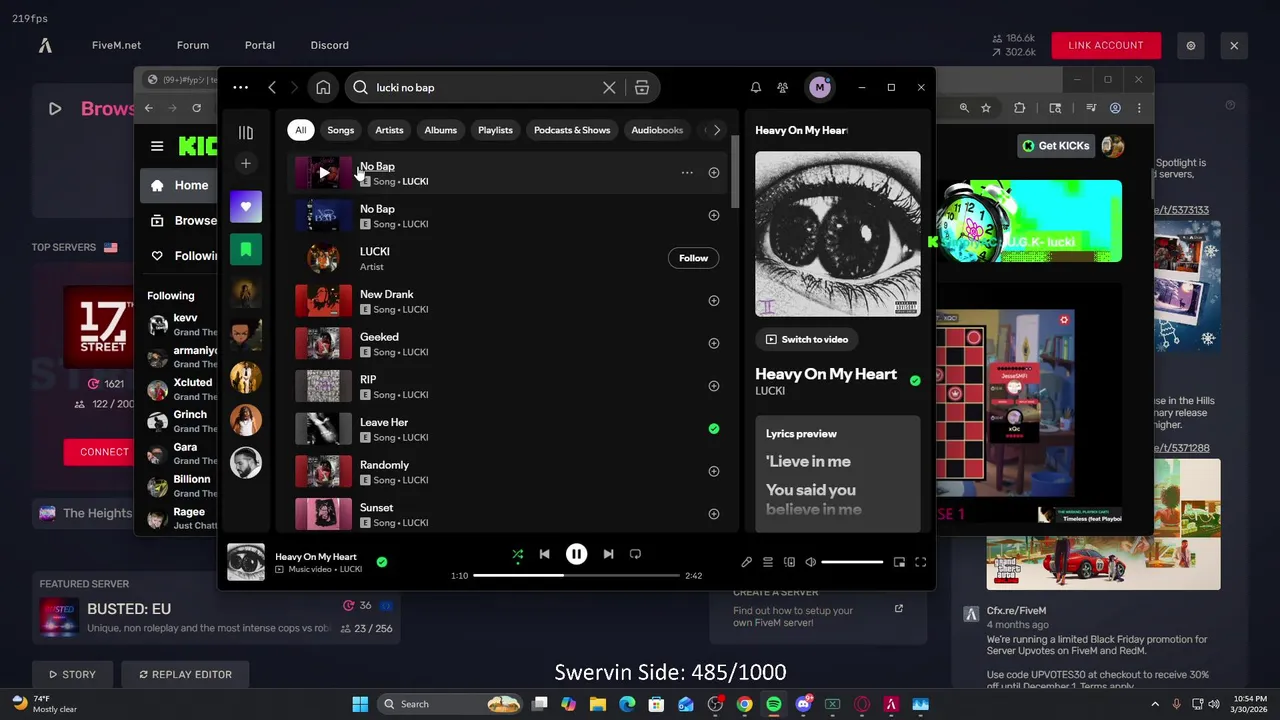1280x720 pixels.
Task: Toggle shuffle in Spotify player
Action: coord(517,554)
